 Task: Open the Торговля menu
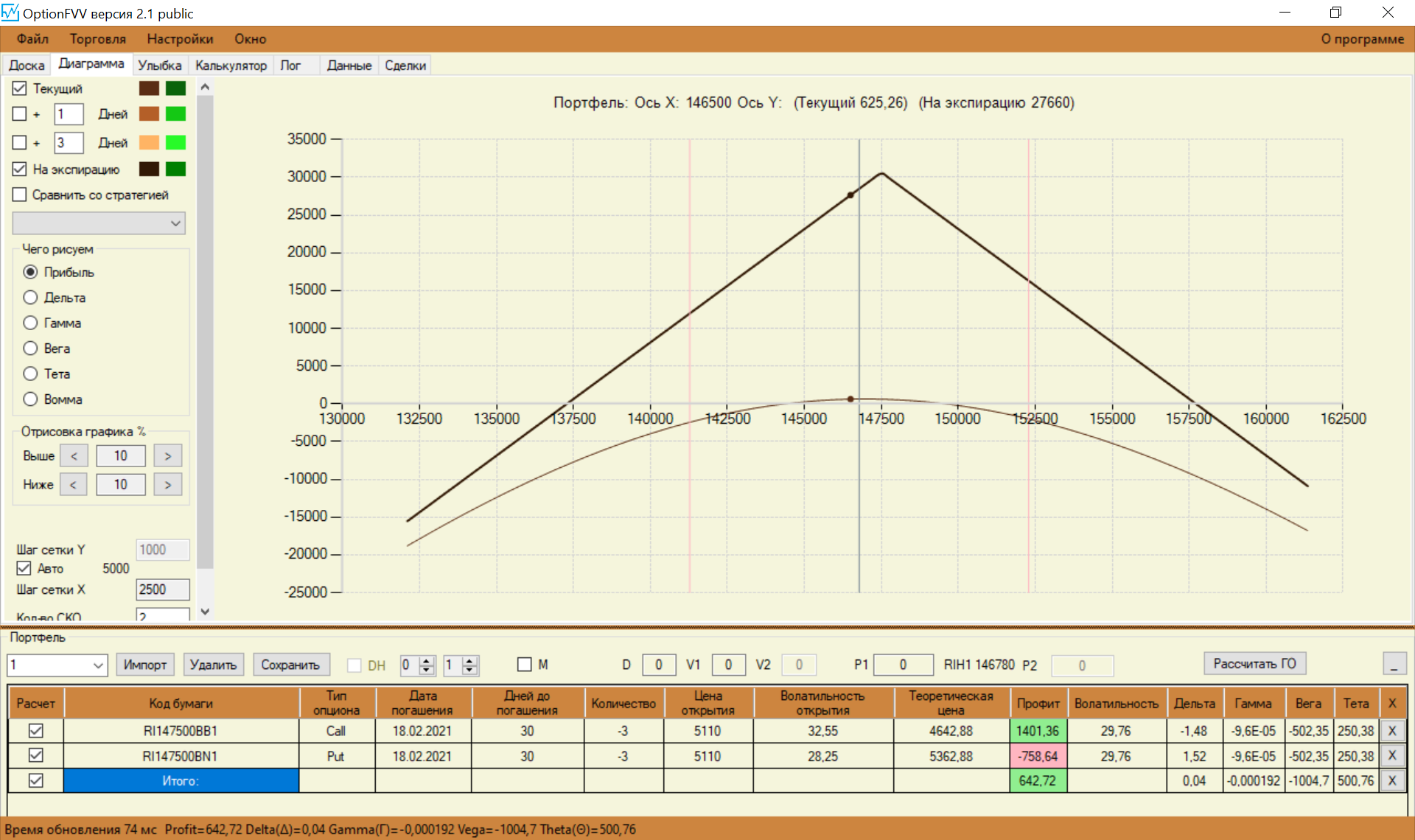tap(97, 39)
